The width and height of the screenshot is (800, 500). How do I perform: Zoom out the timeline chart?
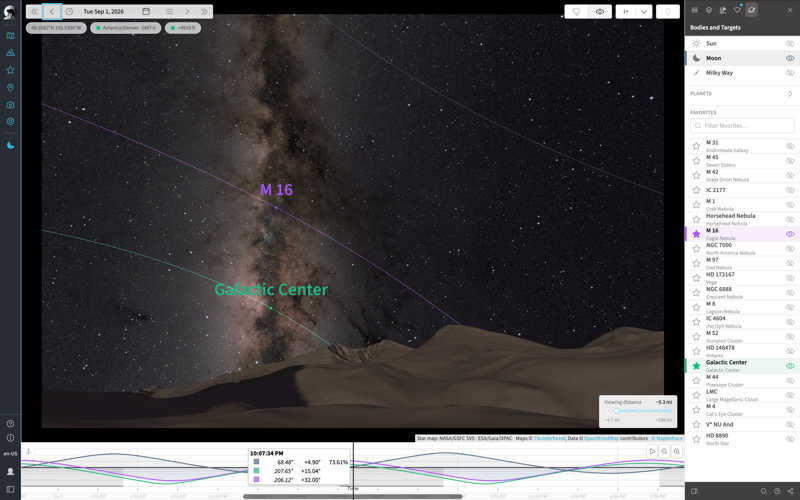[664, 451]
